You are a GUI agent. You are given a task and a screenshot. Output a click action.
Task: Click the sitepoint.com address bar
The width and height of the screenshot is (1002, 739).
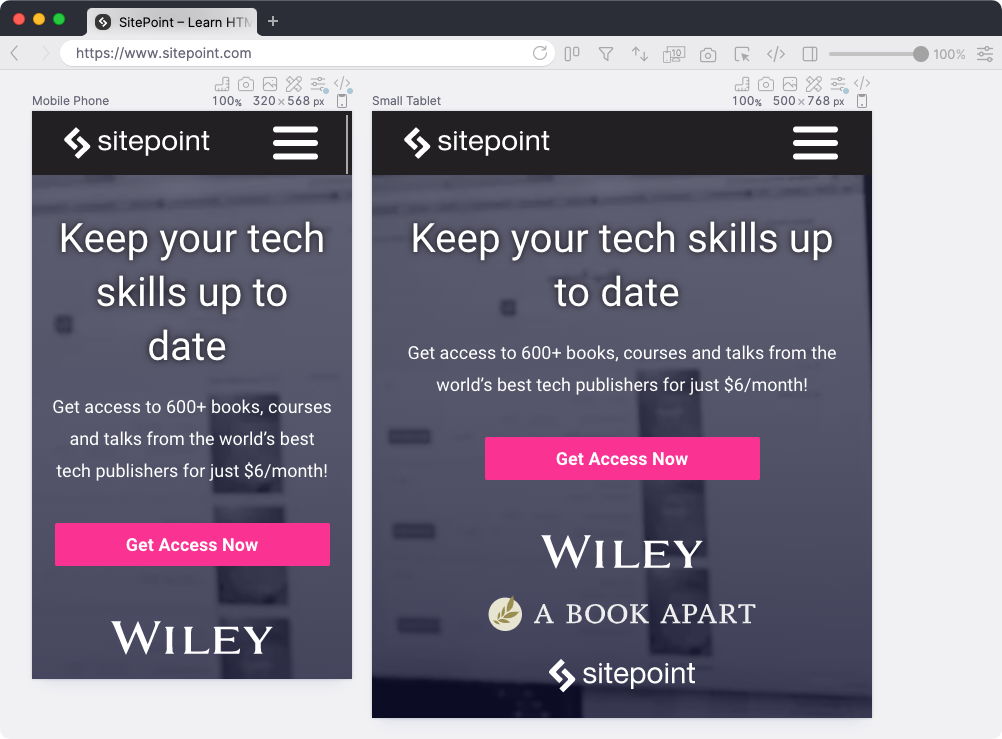[x=300, y=53]
